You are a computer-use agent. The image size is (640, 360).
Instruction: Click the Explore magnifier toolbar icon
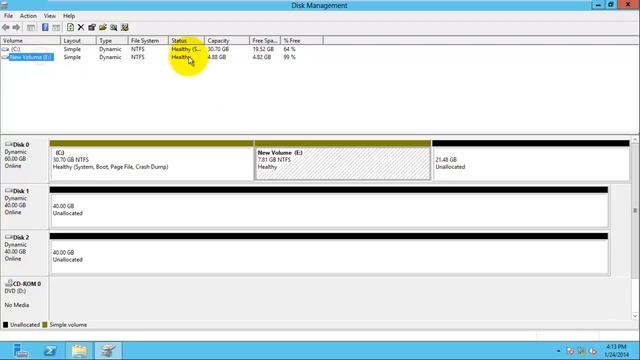113,27
